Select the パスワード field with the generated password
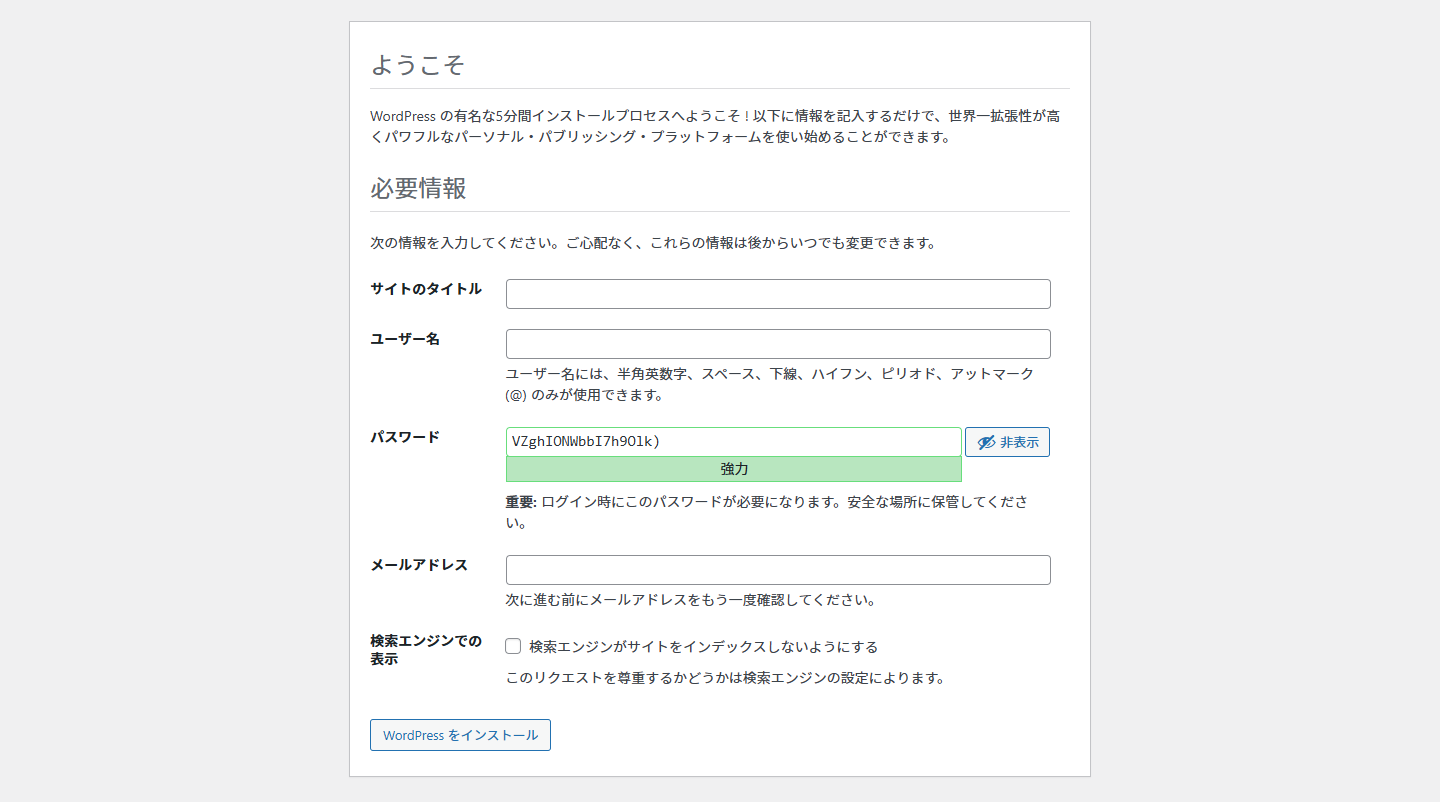 [x=734, y=442]
